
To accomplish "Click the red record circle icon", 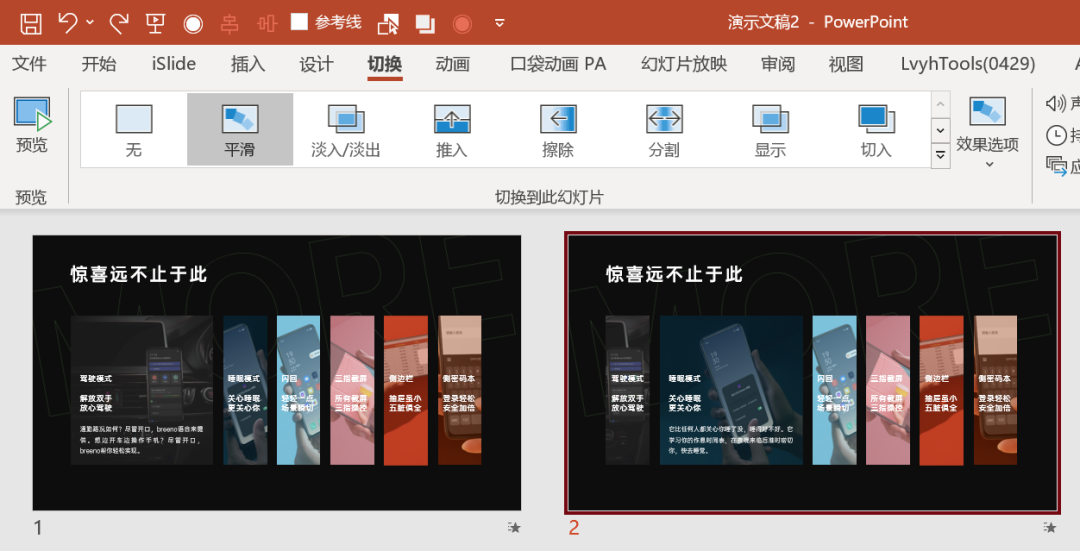I will pyautogui.click(x=462, y=24).
